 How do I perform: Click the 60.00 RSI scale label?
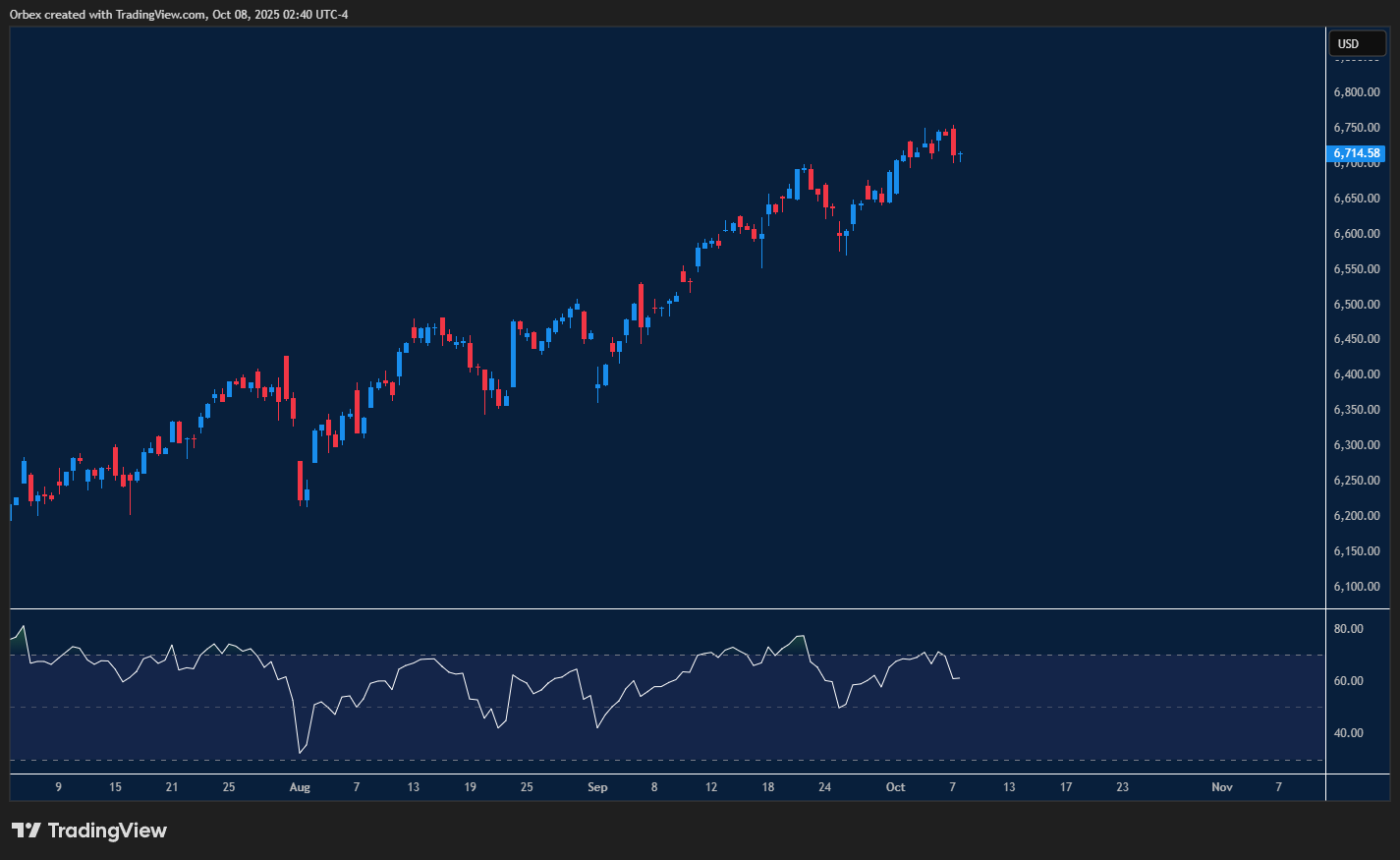pyautogui.click(x=1348, y=681)
